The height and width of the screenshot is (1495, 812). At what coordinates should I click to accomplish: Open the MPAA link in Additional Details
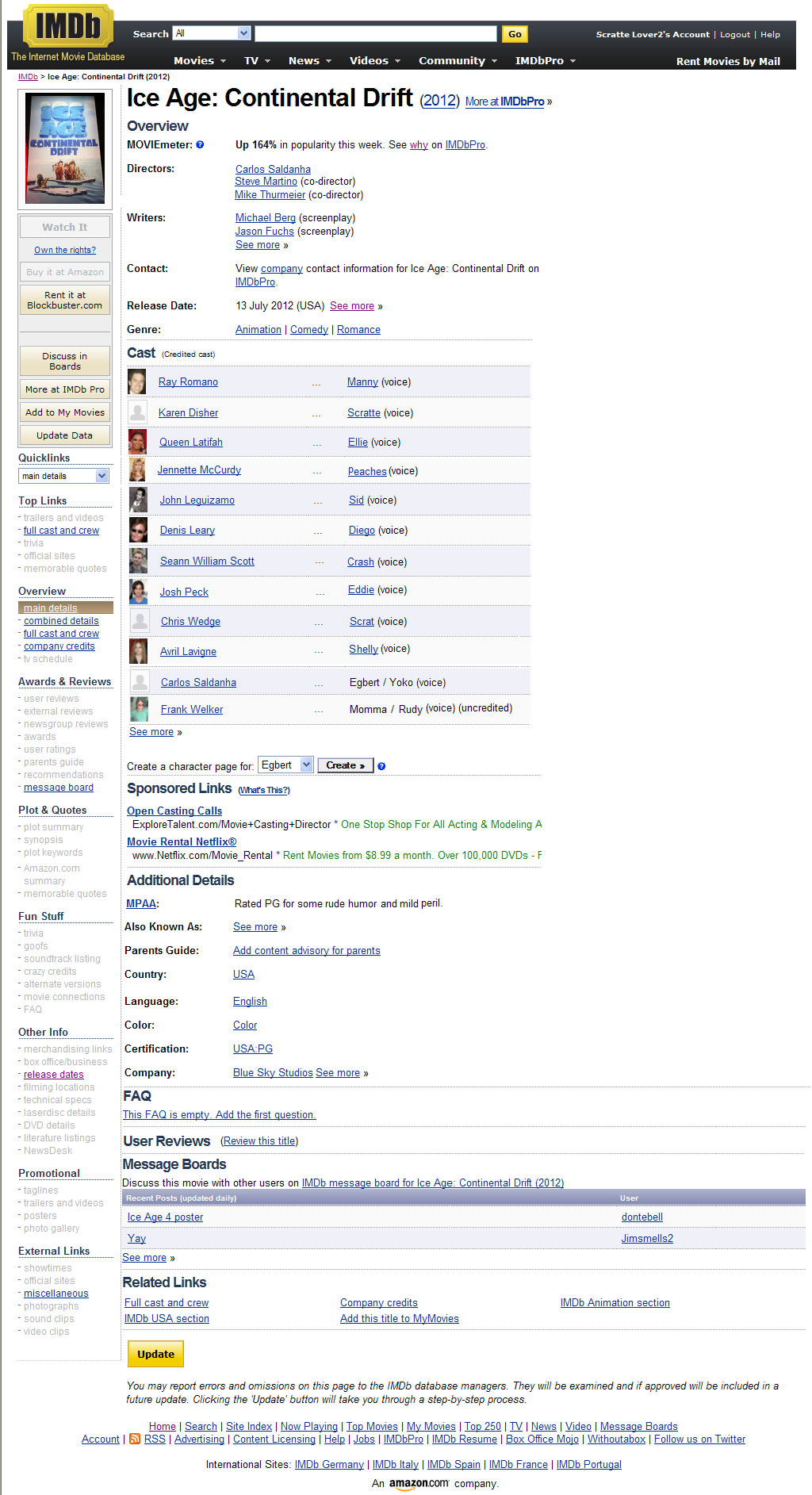point(141,903)
